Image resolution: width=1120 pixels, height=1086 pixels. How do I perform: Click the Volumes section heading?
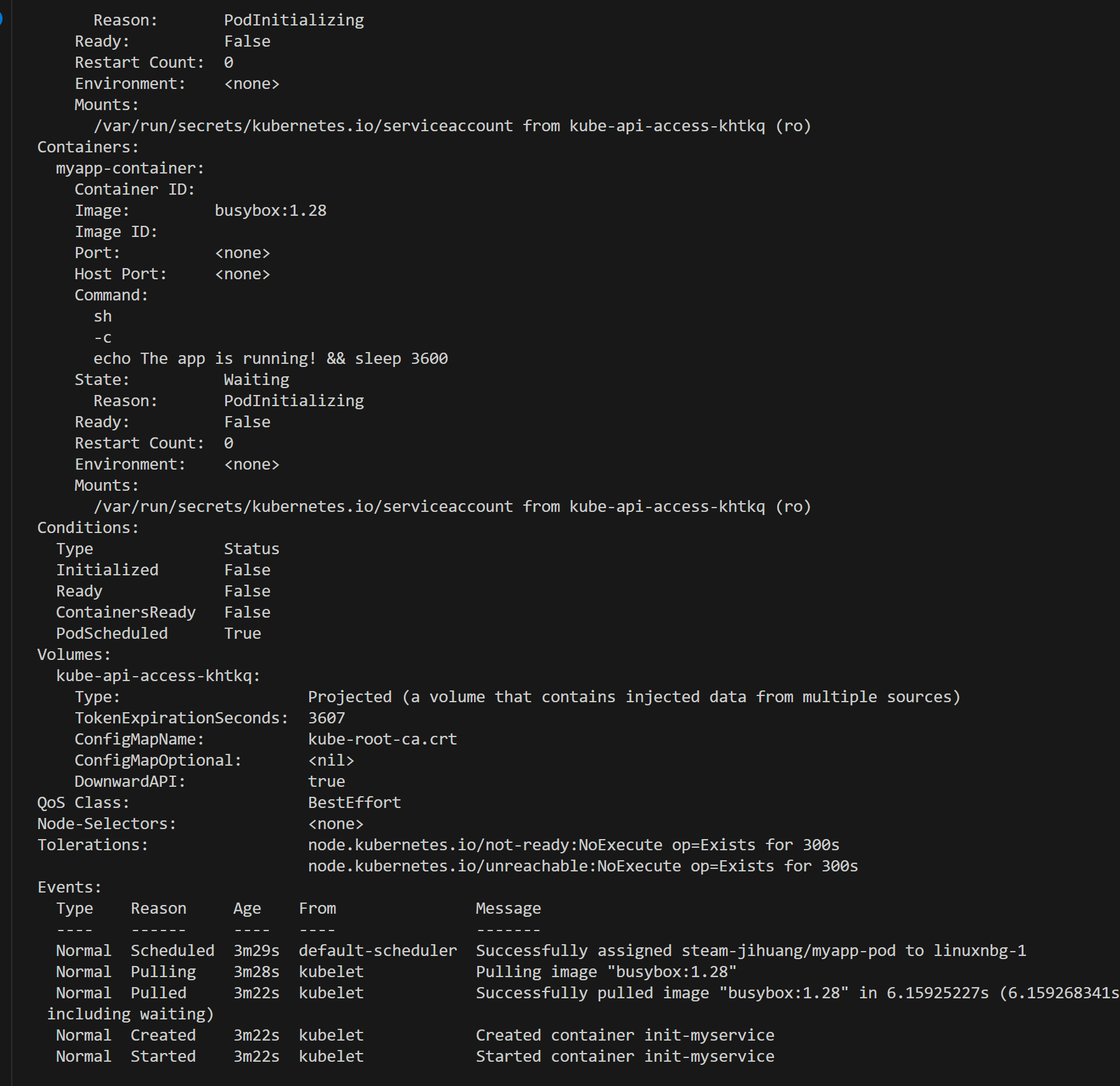pyautogui.click(x=74, y=655)
